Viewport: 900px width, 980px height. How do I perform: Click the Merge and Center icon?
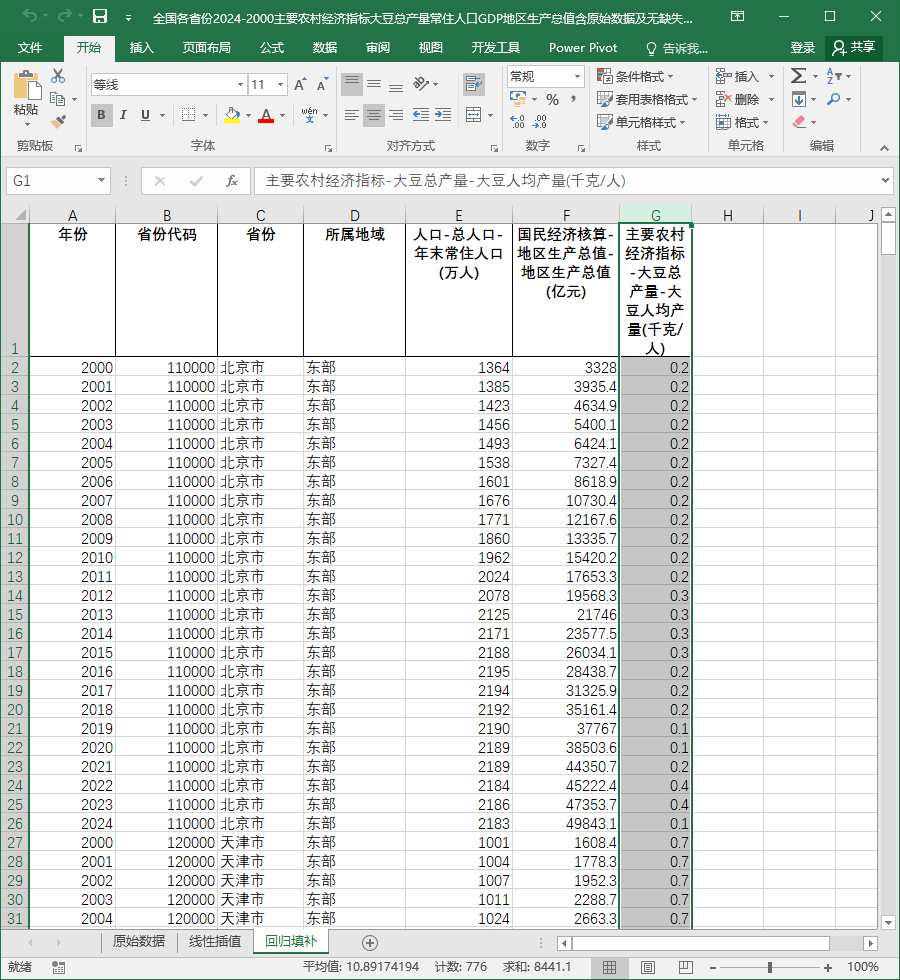tap(474, 115)
